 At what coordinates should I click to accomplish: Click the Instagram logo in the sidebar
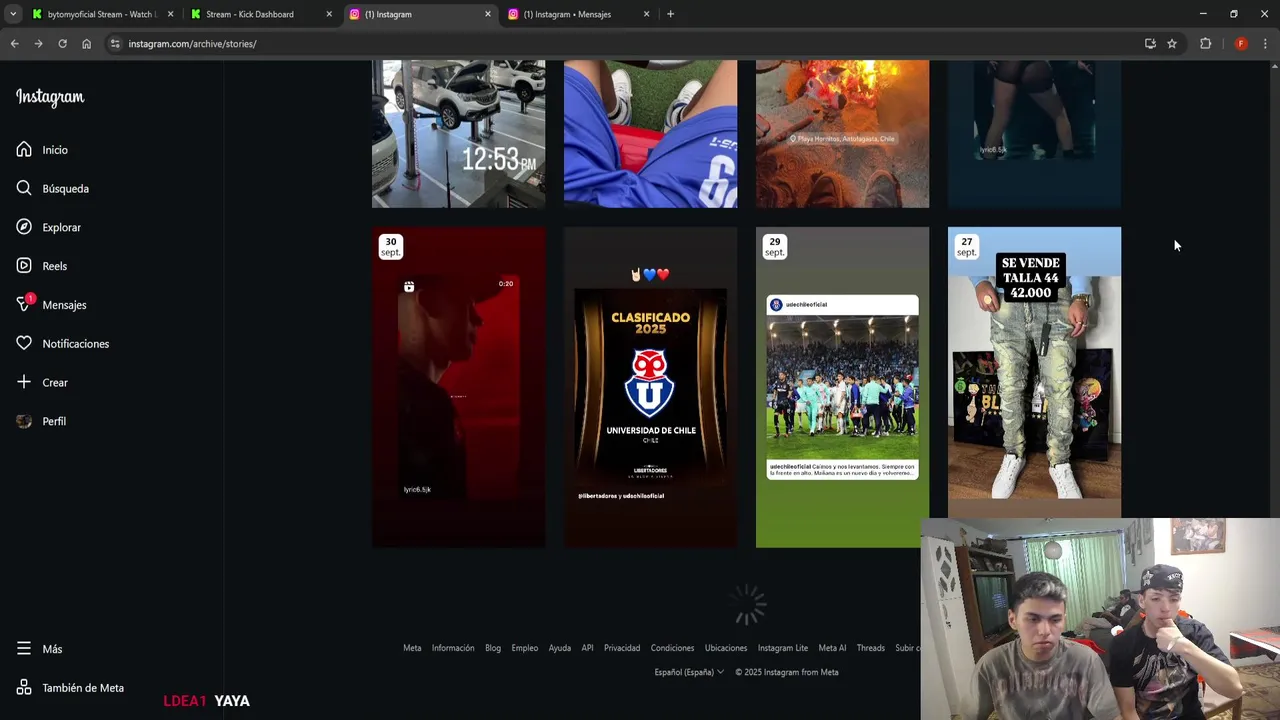point(50,97)
